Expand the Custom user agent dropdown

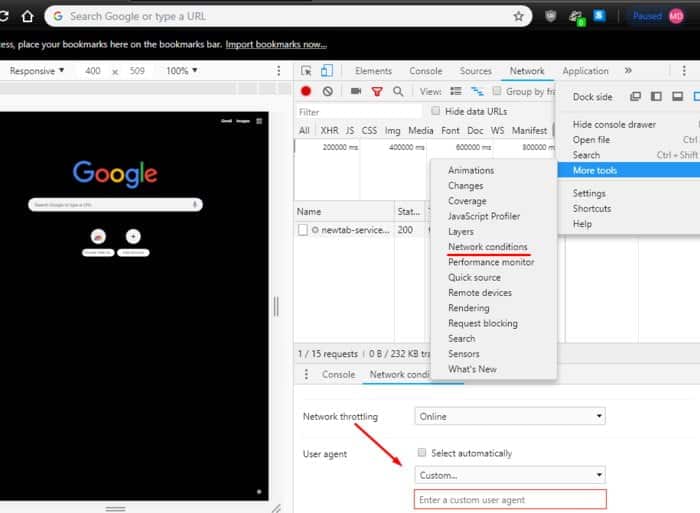coord(510,475)
